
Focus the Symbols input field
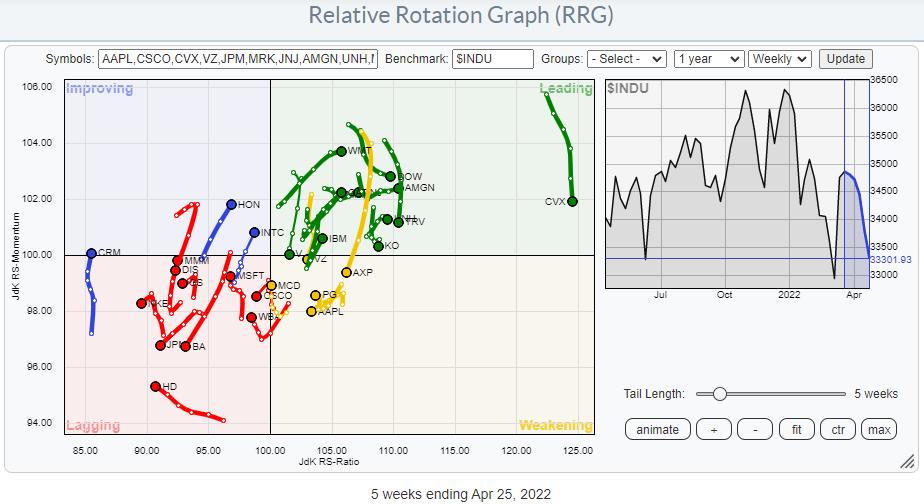click(239, 59)
